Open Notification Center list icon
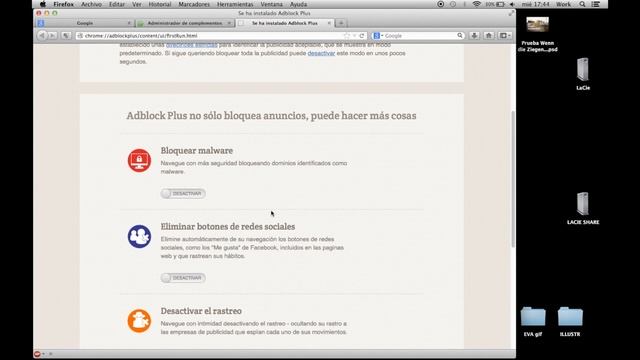 (x=596, y=4)
